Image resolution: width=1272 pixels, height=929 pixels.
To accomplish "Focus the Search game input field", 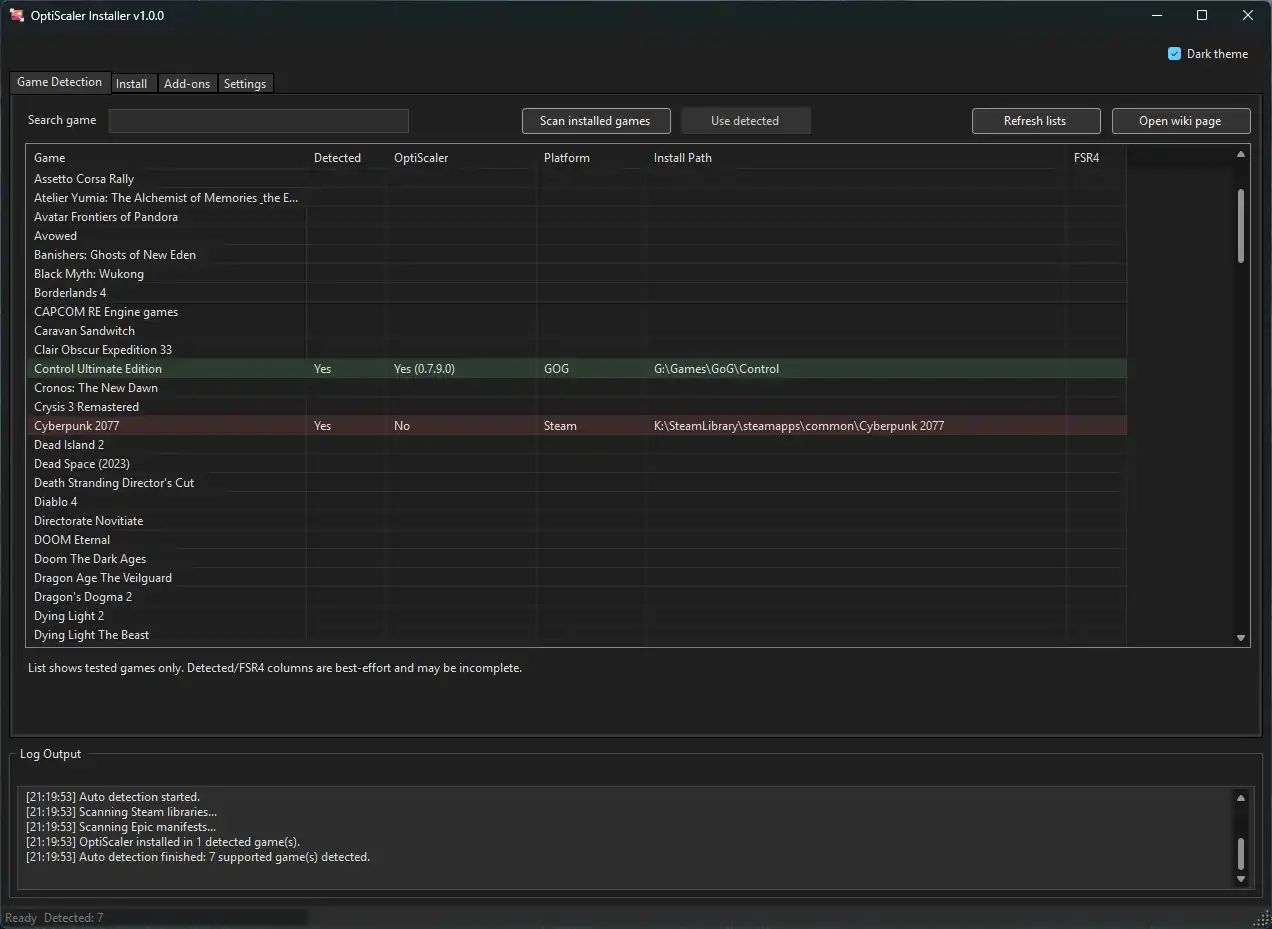I will [x=259, y=121].
